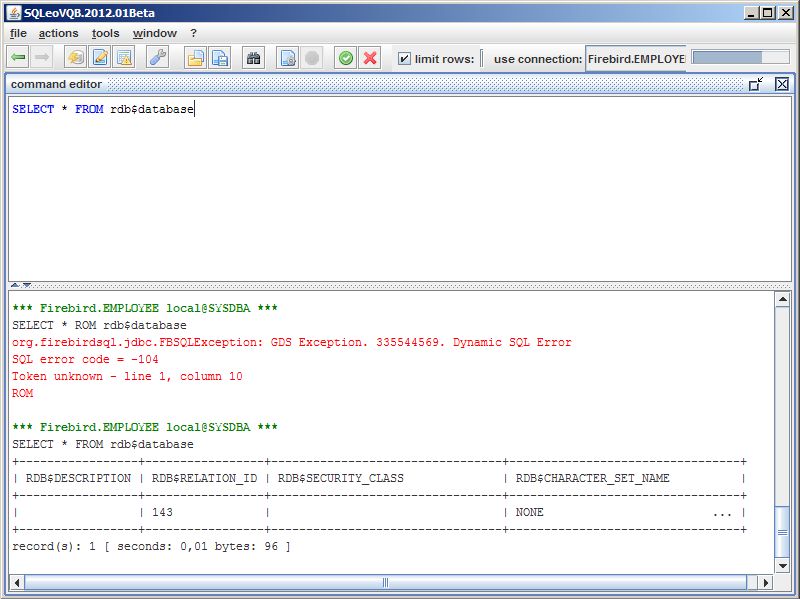Open preferences with the wrench icon

[157, 57]
